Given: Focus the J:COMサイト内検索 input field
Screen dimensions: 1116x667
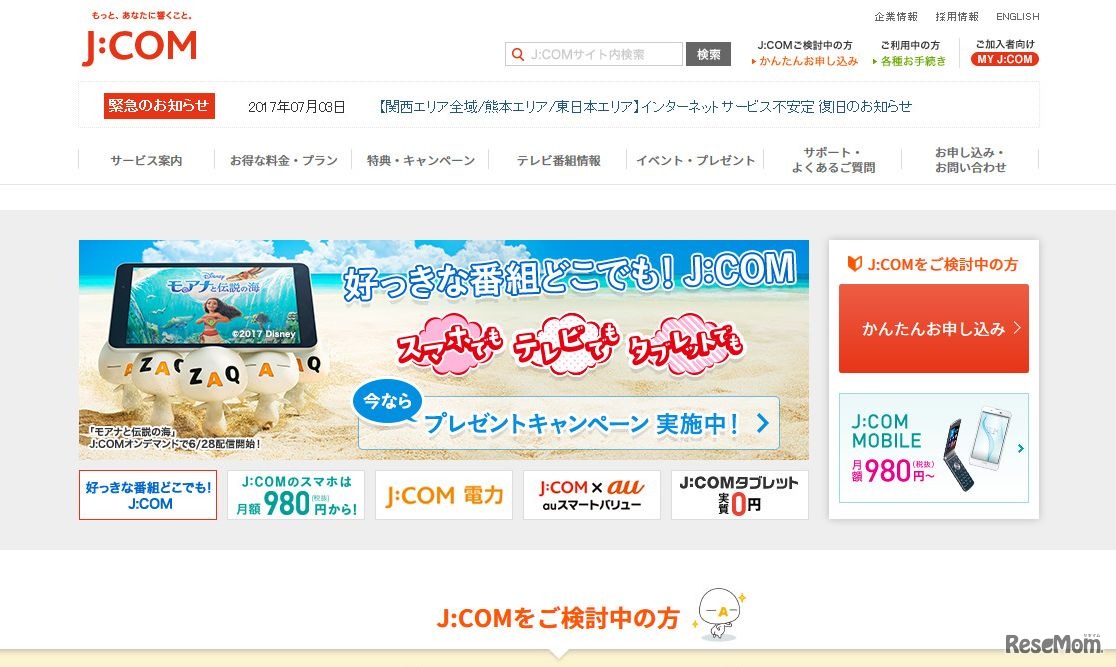Looking at the screenshot, I should pos(594,54).
